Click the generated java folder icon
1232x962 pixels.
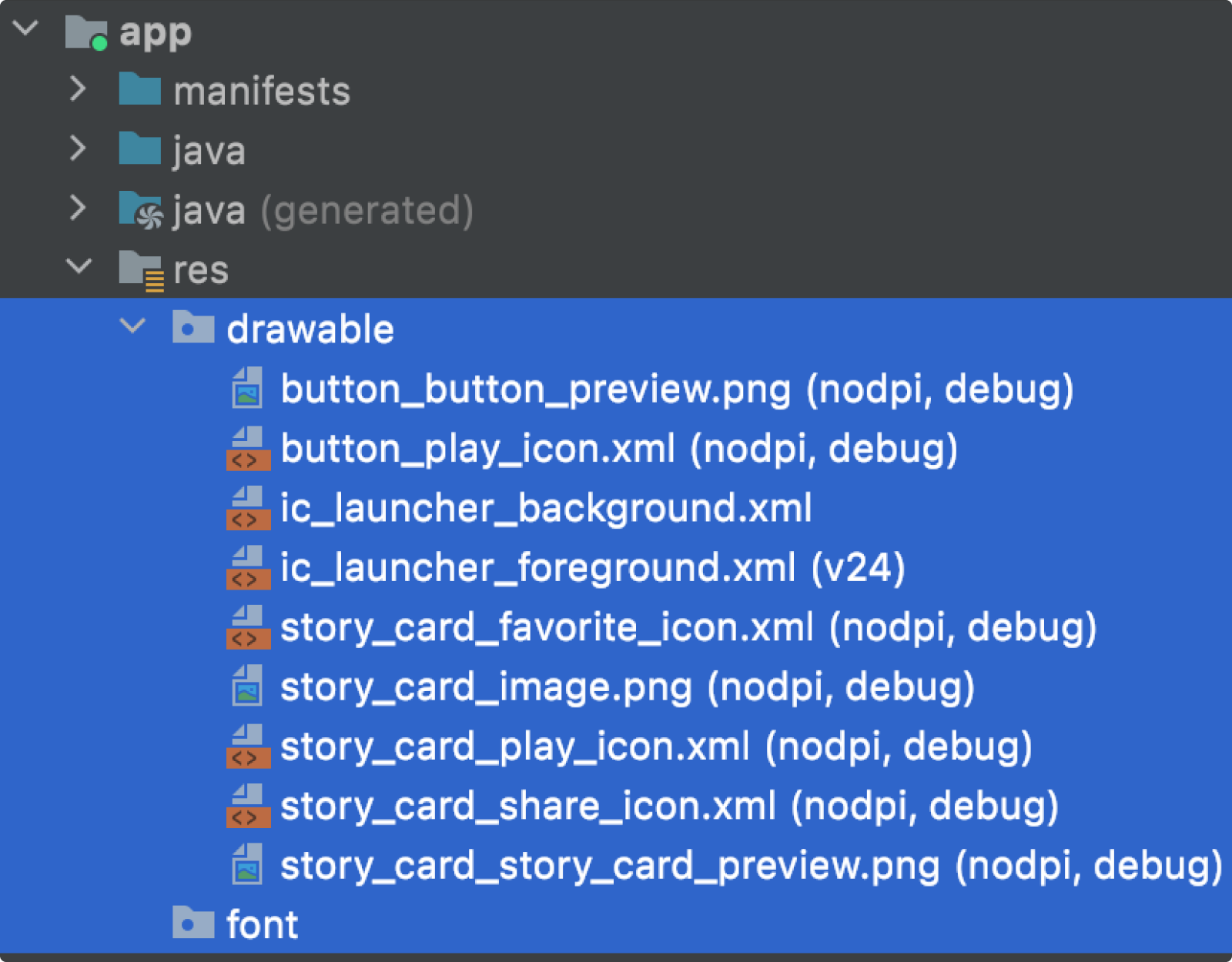[x=141, y=210]
